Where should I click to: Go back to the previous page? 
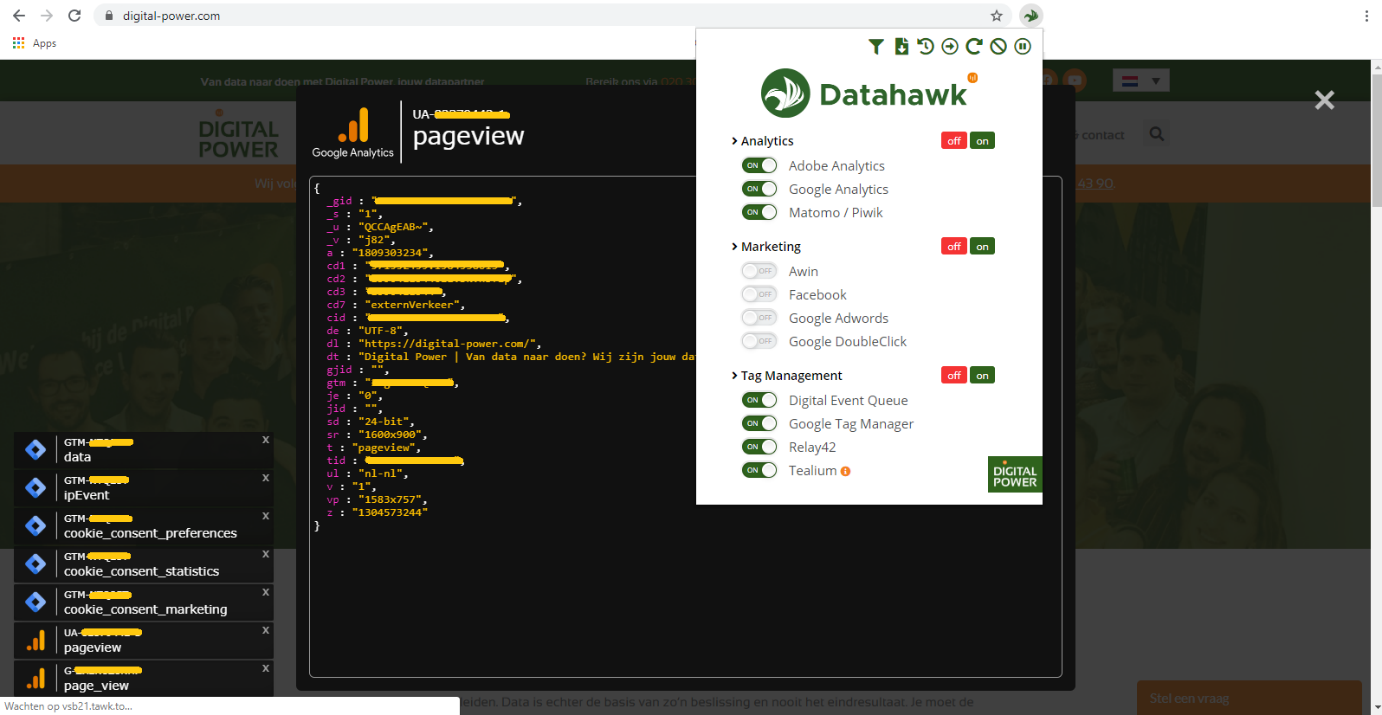coord(18,16)
